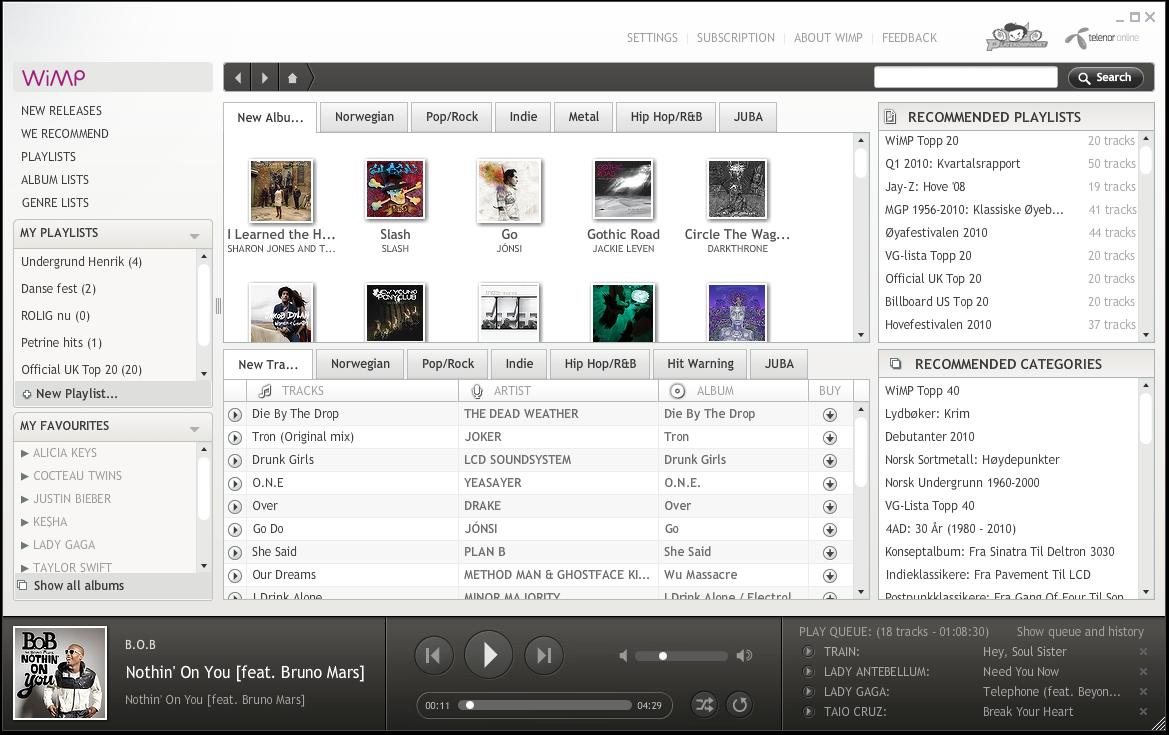Collapse the My Playlists panel
Viewport: 1169px width, 735px height.
pos(194,235)
